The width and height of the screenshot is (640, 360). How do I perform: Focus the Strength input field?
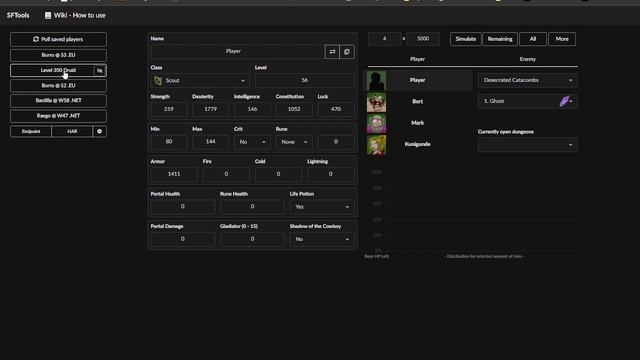169,109
